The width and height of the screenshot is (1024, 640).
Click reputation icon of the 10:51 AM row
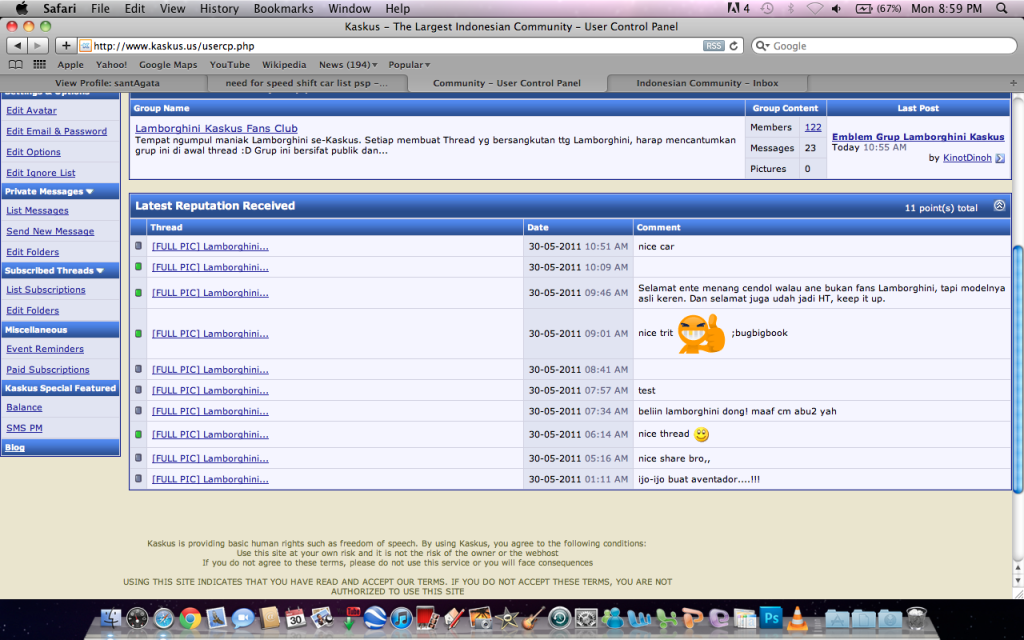[x=138, y=246]
